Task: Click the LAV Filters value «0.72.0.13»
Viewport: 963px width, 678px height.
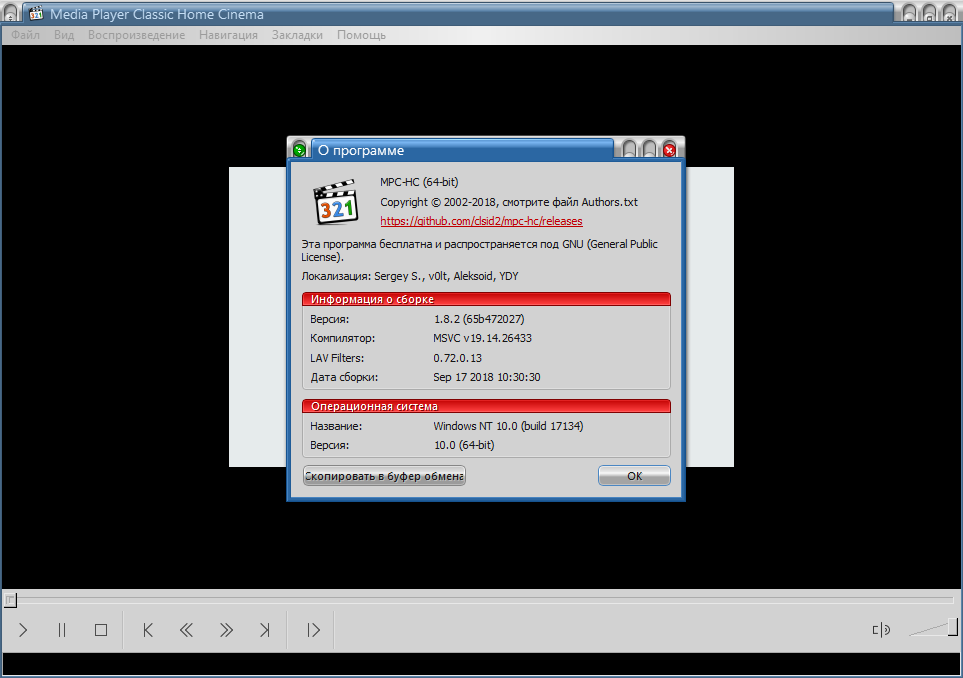Action: 458,358
